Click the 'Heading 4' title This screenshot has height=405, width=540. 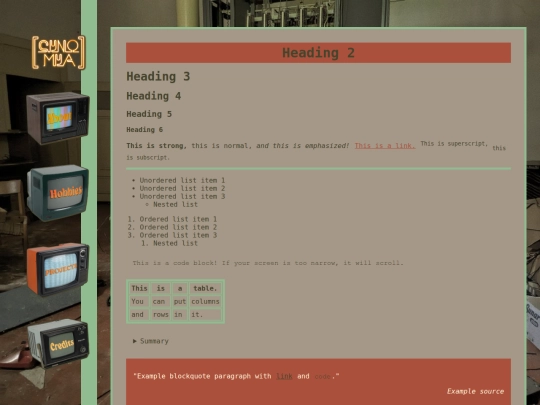(x=154, y=96)
